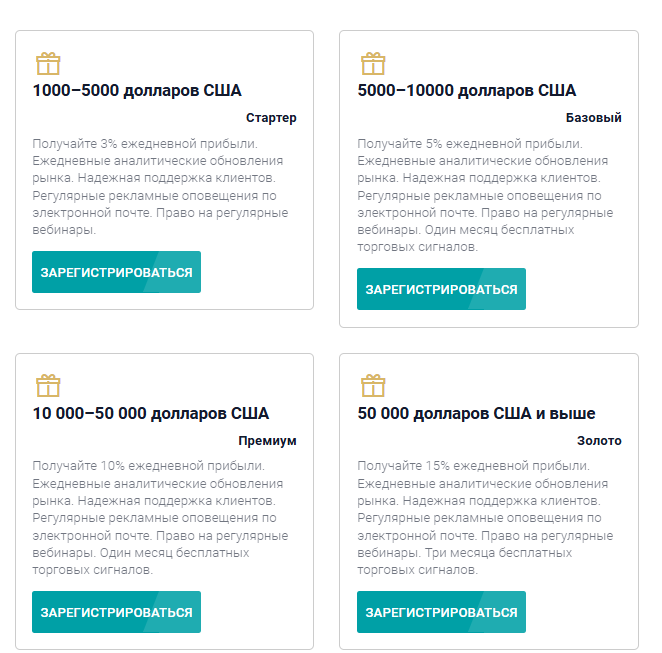Click the Золото plan label

point(599,441)
